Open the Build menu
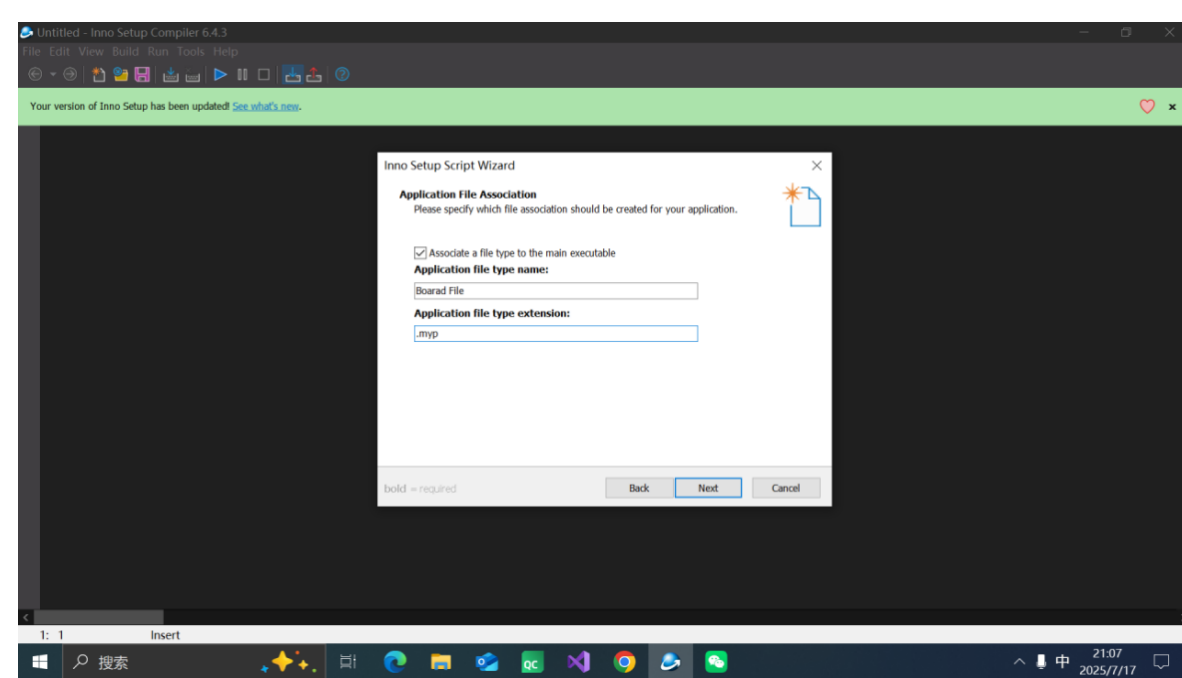Screen dimensions: 1182x678 click(125, 51)
